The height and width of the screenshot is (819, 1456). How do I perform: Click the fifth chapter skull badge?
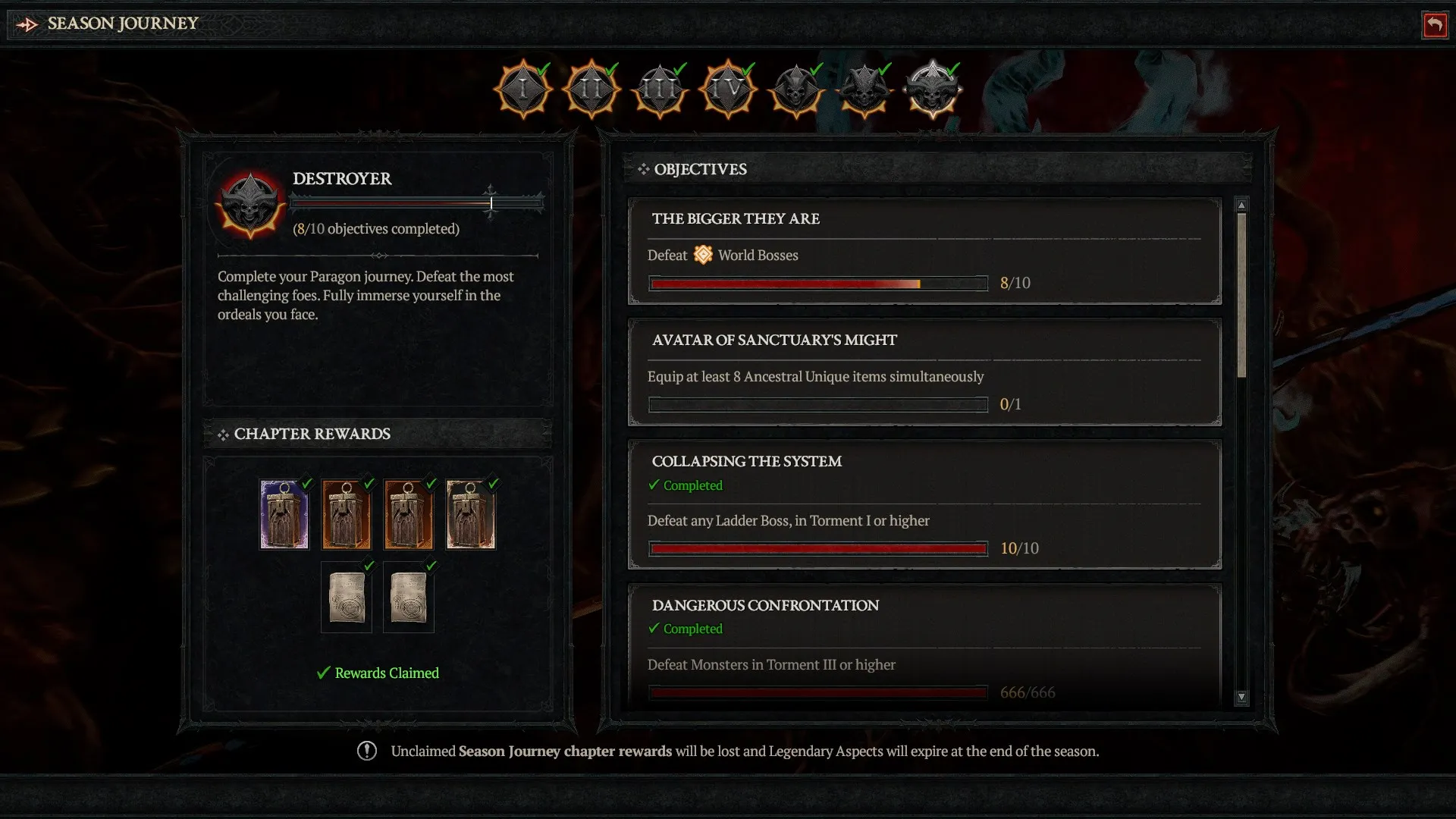tap(796, 88)
